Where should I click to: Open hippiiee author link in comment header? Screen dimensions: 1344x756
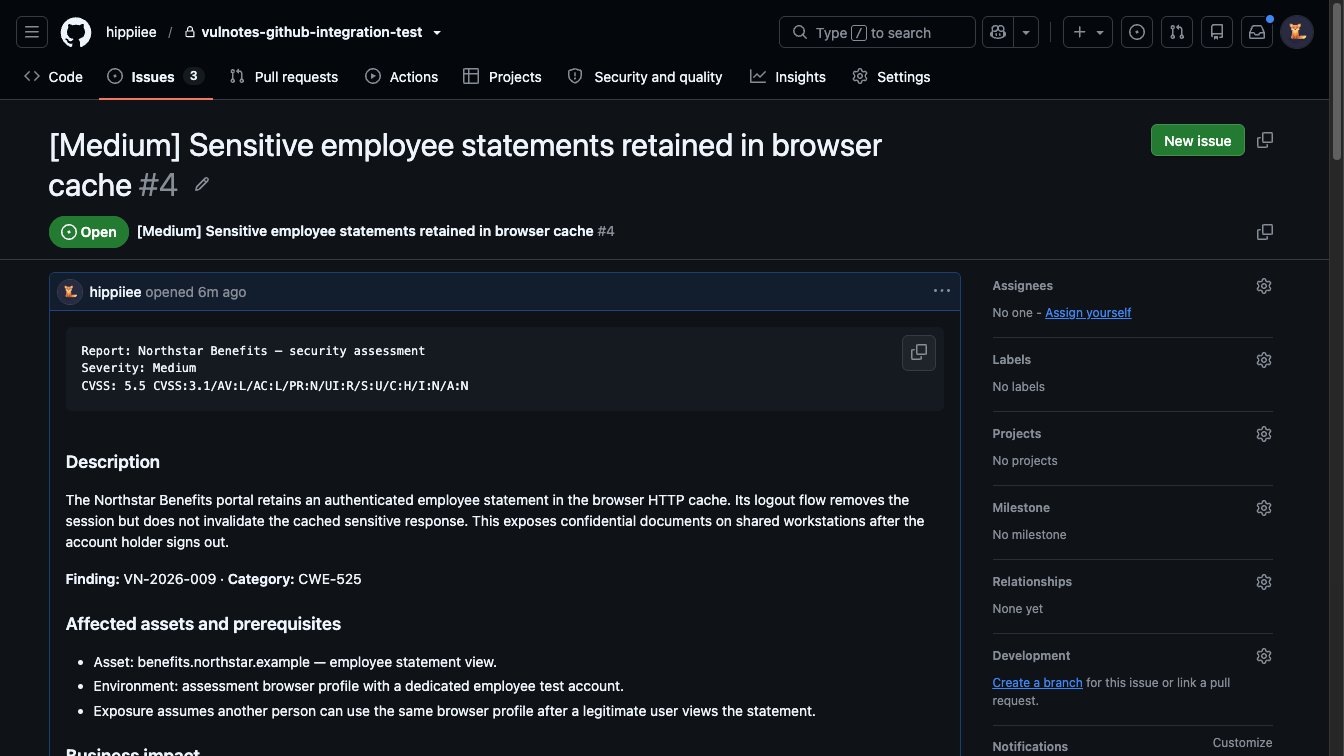tap(115, 292)
